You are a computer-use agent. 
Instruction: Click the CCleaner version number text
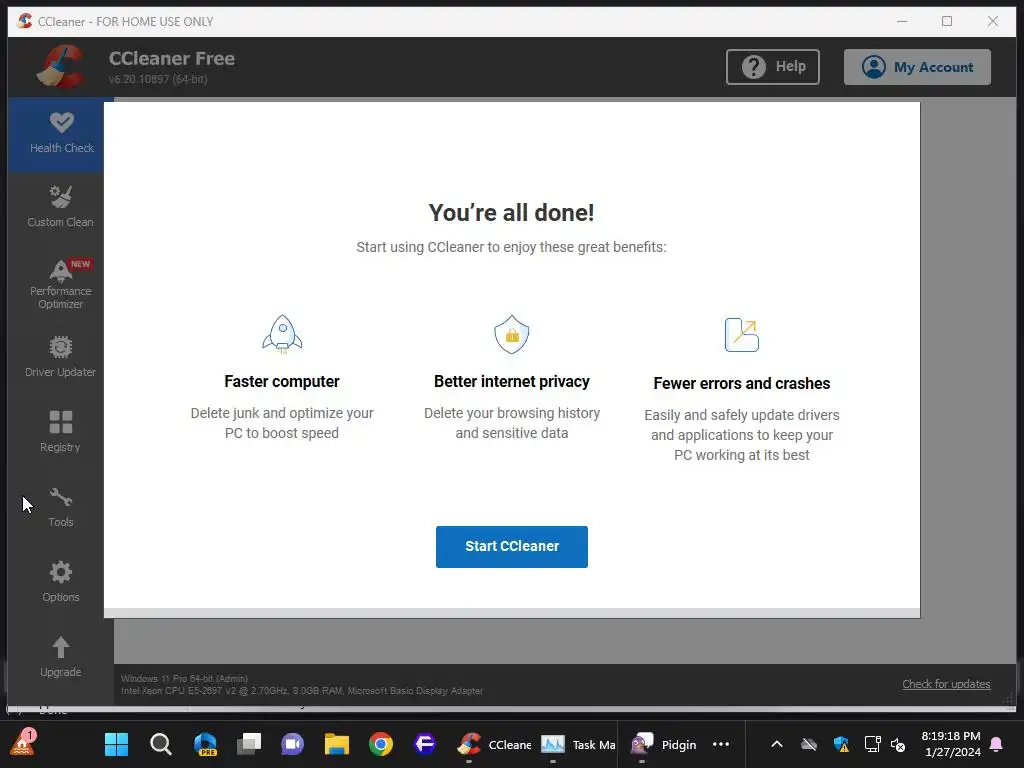(x=158, y=79)
